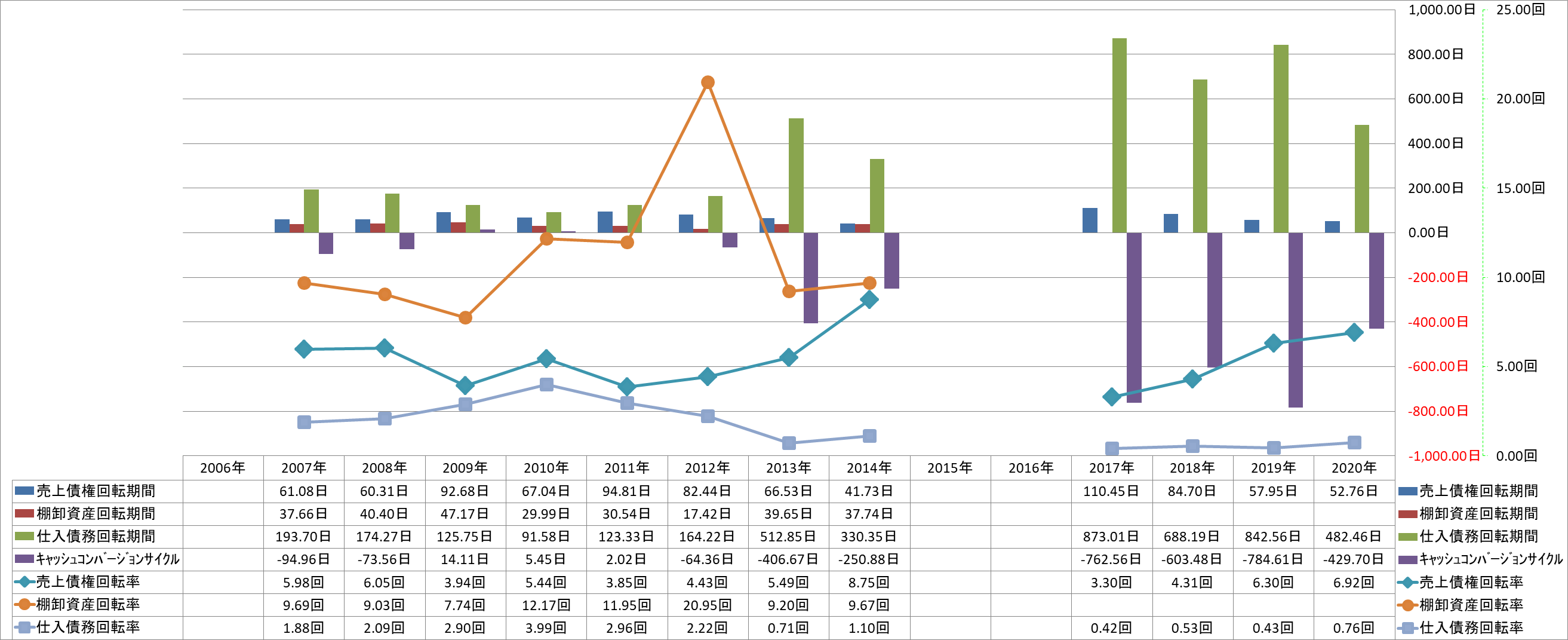The width and height of the screenshot is (1568, 640).
Task: Click the 20.95回 inventory turnover value
Action: click(x=708, y=605)
